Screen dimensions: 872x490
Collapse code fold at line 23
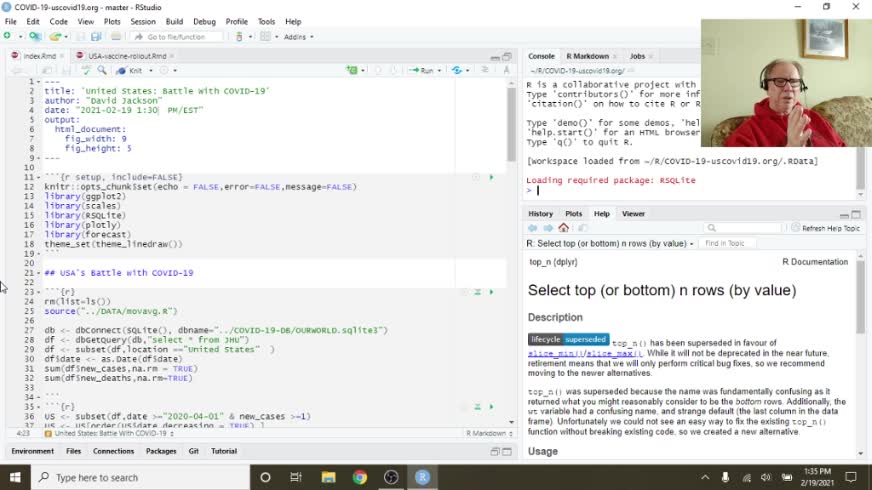(38, 292)
